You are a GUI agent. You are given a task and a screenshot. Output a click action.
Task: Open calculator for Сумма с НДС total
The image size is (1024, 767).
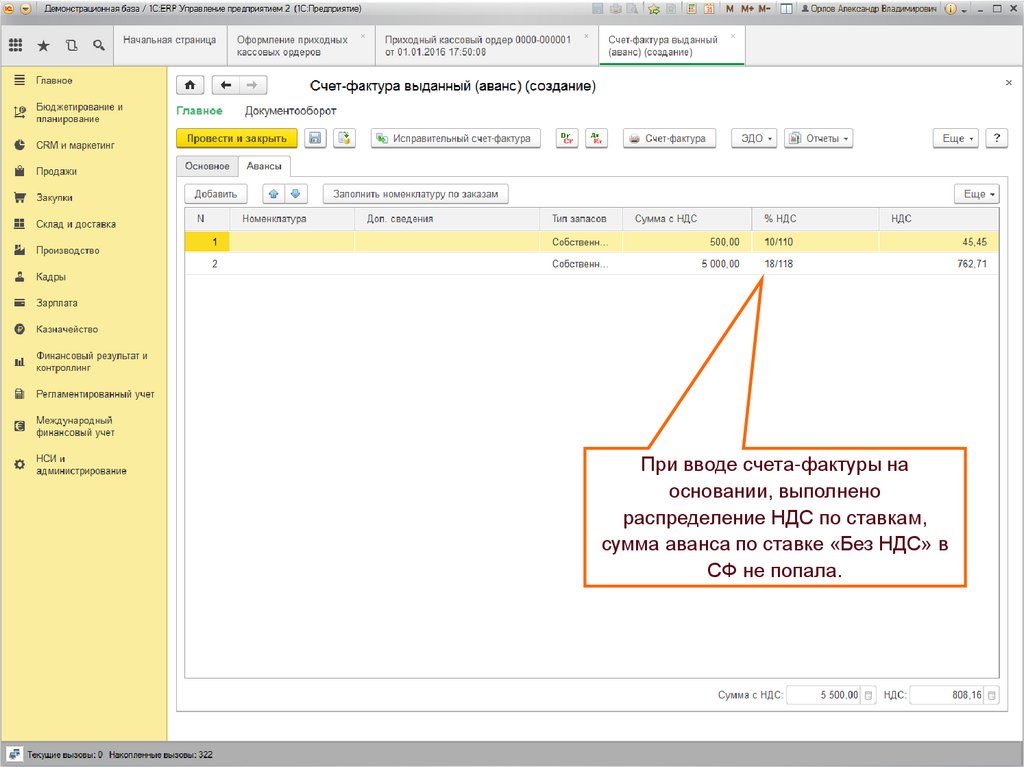point(868,695)
